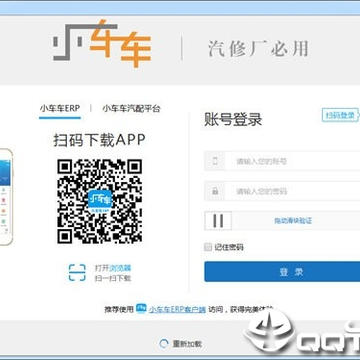The height and width of the screenshot is (360, 360).
Task: Click the 汽修厂必用 slogan text
Action: (x=258, y=49)
